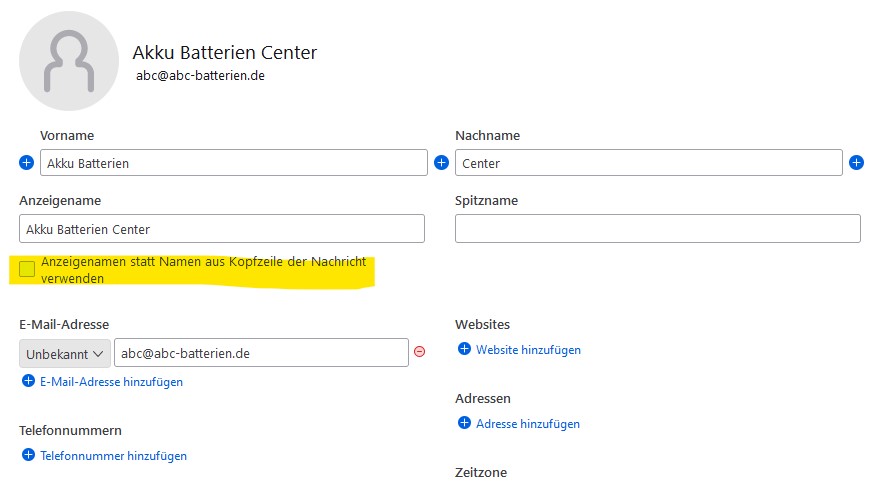Click the plus icon left of Vorname
The image size is (879, 486).
click(26, 162)
